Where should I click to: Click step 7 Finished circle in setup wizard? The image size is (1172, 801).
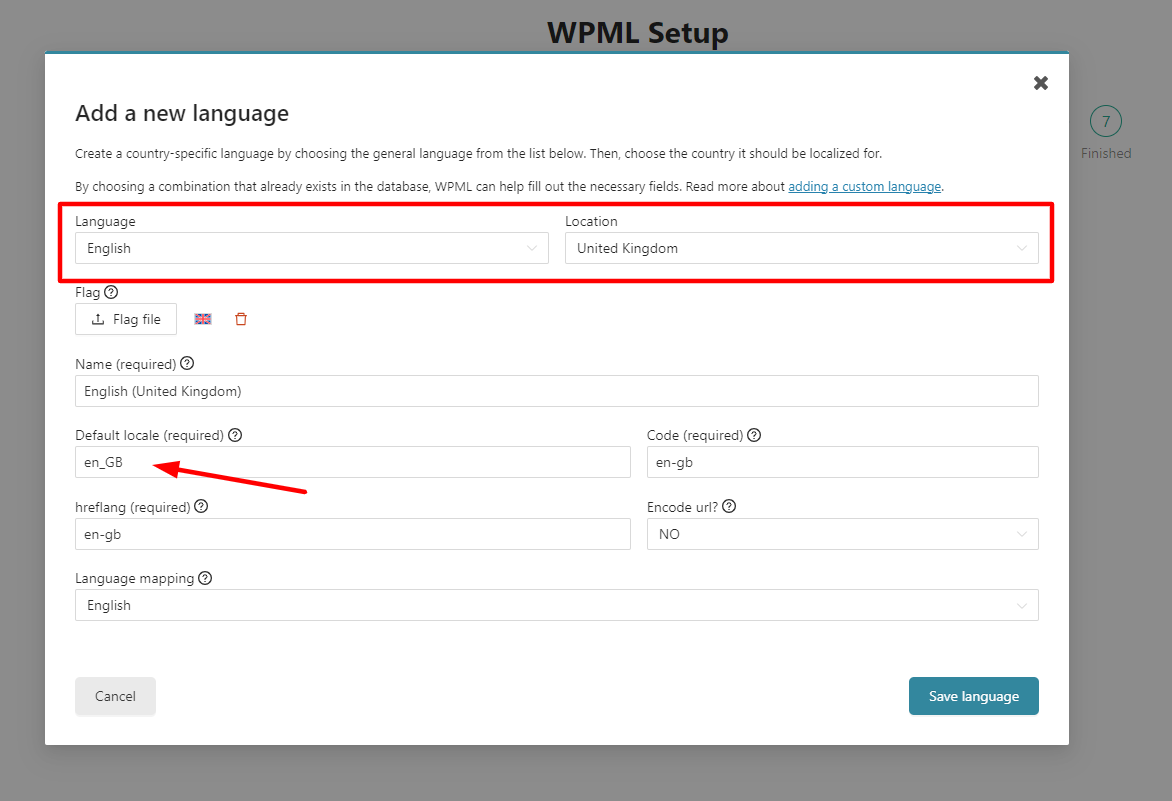pyautogui.click(x=1106, y=121)
